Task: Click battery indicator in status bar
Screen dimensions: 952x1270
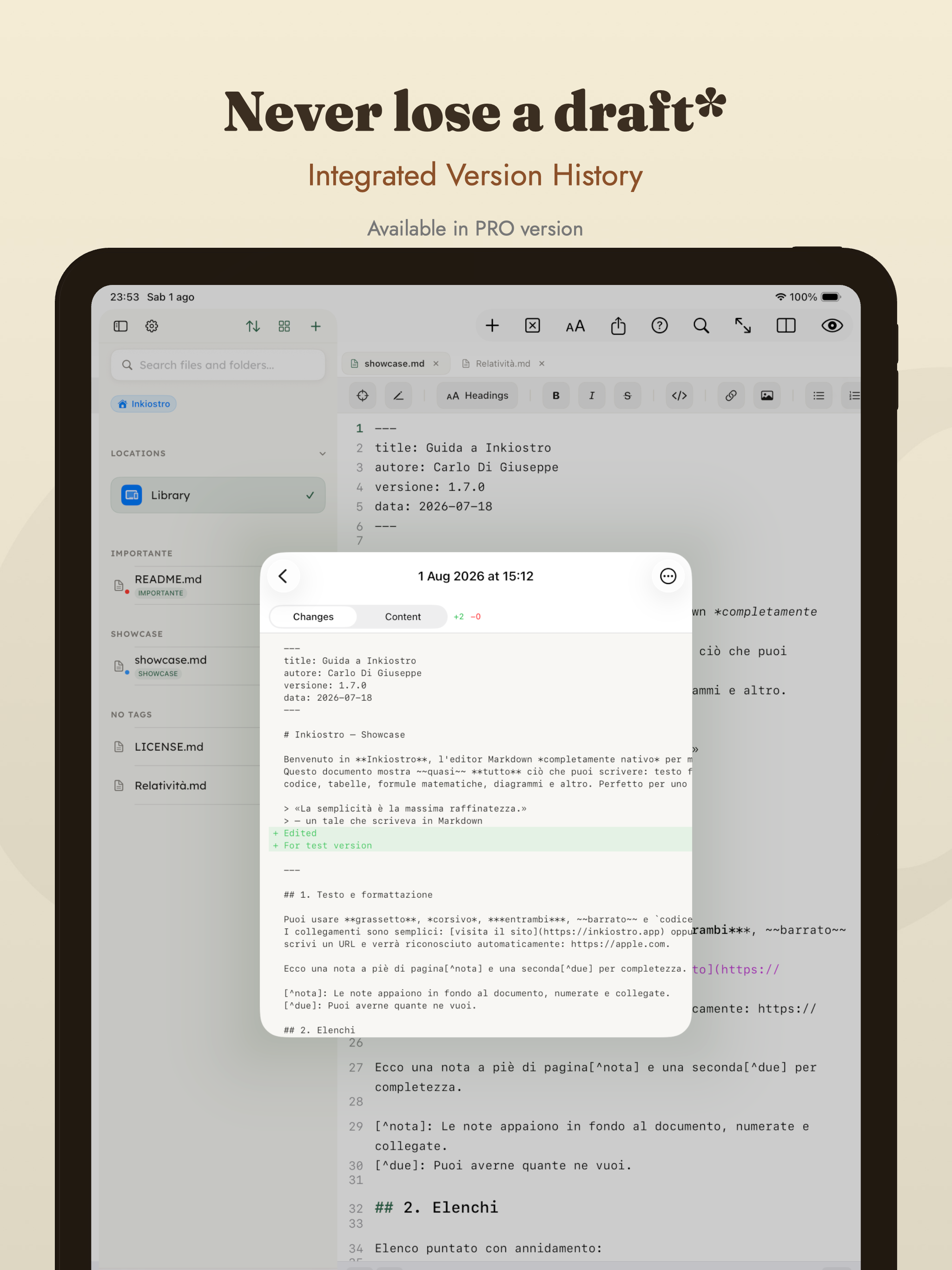Action: [x=830, y=297]
